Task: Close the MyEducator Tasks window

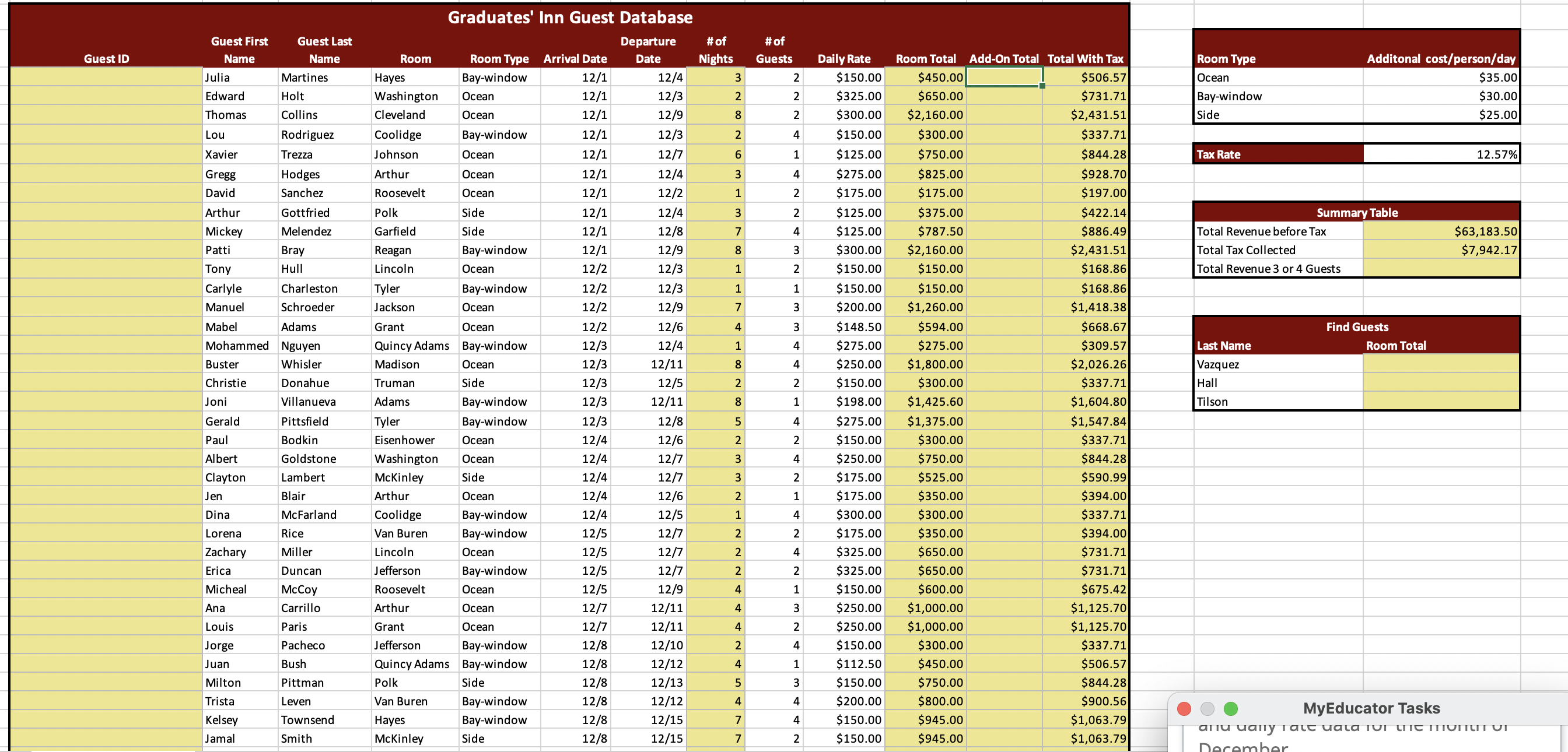Action: (x=1184, y=709)
